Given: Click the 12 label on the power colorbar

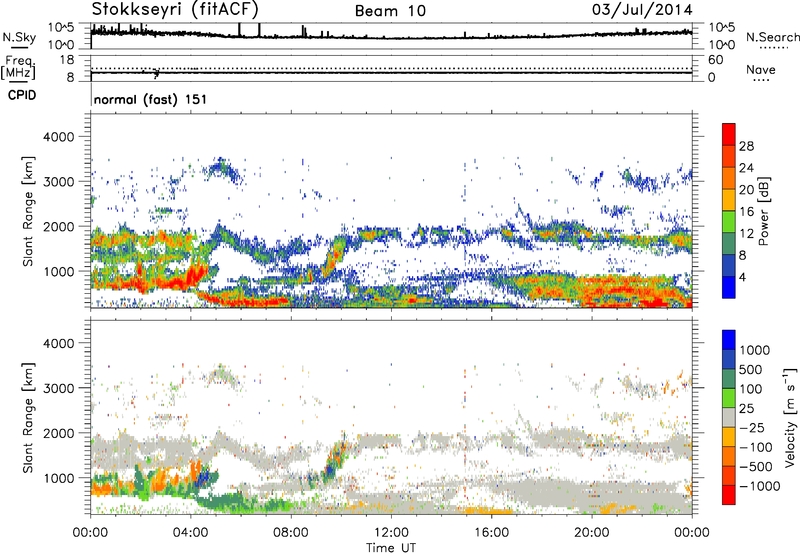Looking at the screenshot, I should (746, 234).
